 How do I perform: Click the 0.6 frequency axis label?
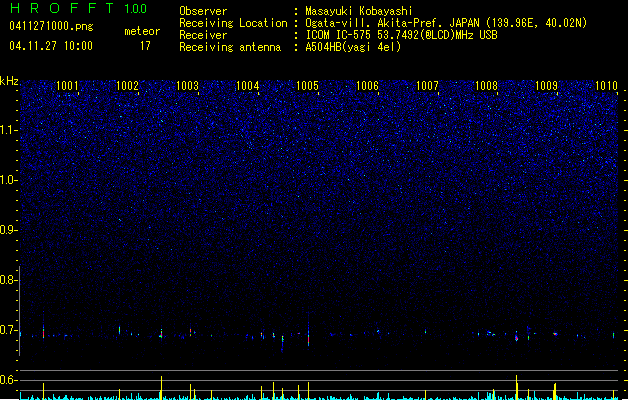pyautogui.click(x=8, y=380)
